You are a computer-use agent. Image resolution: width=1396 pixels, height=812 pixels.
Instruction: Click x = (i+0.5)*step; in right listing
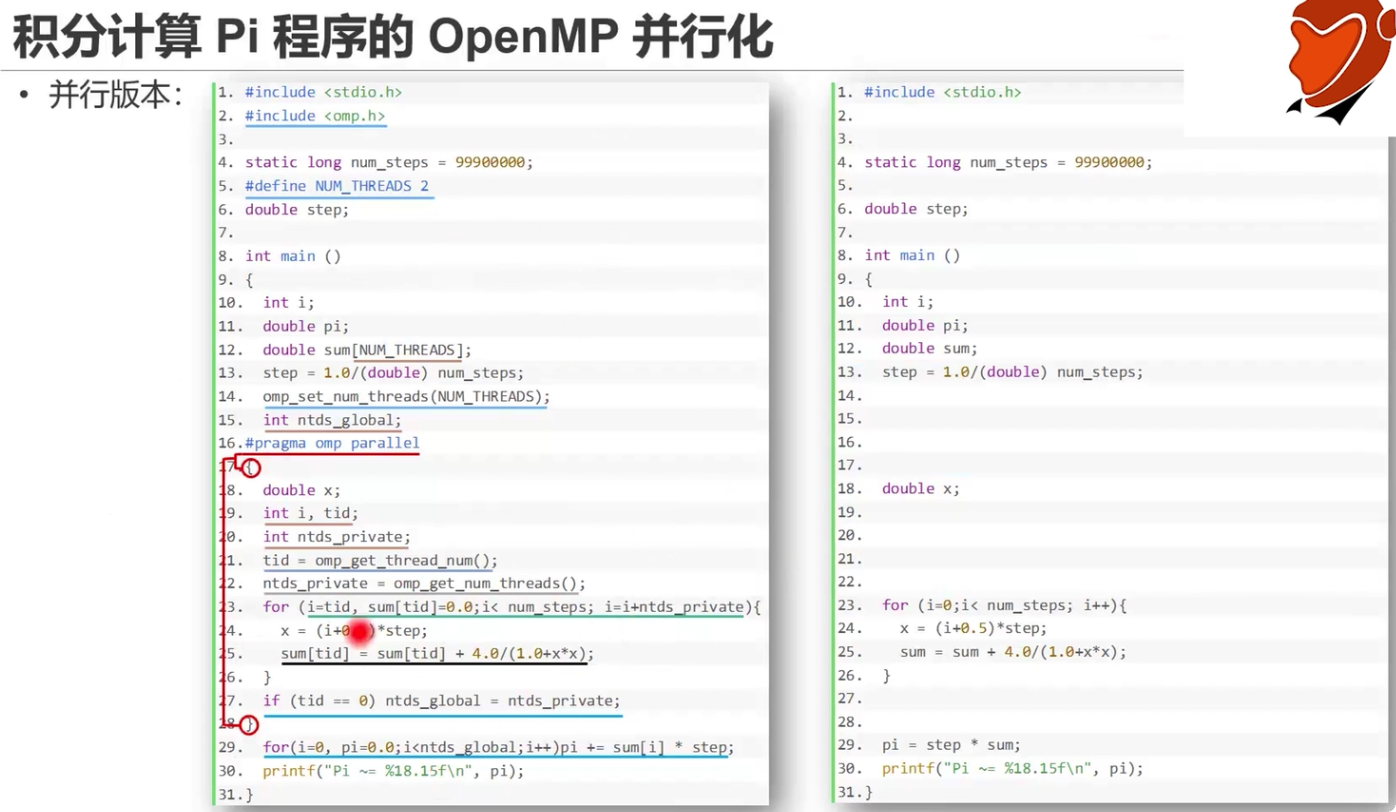point(973,628)
